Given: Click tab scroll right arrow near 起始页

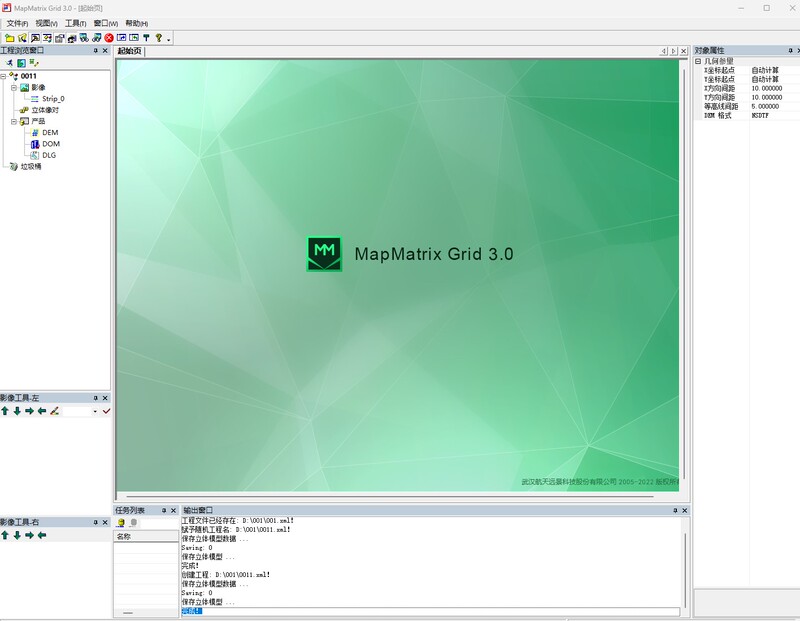Looking at the screenshot, I should (673, 51).
